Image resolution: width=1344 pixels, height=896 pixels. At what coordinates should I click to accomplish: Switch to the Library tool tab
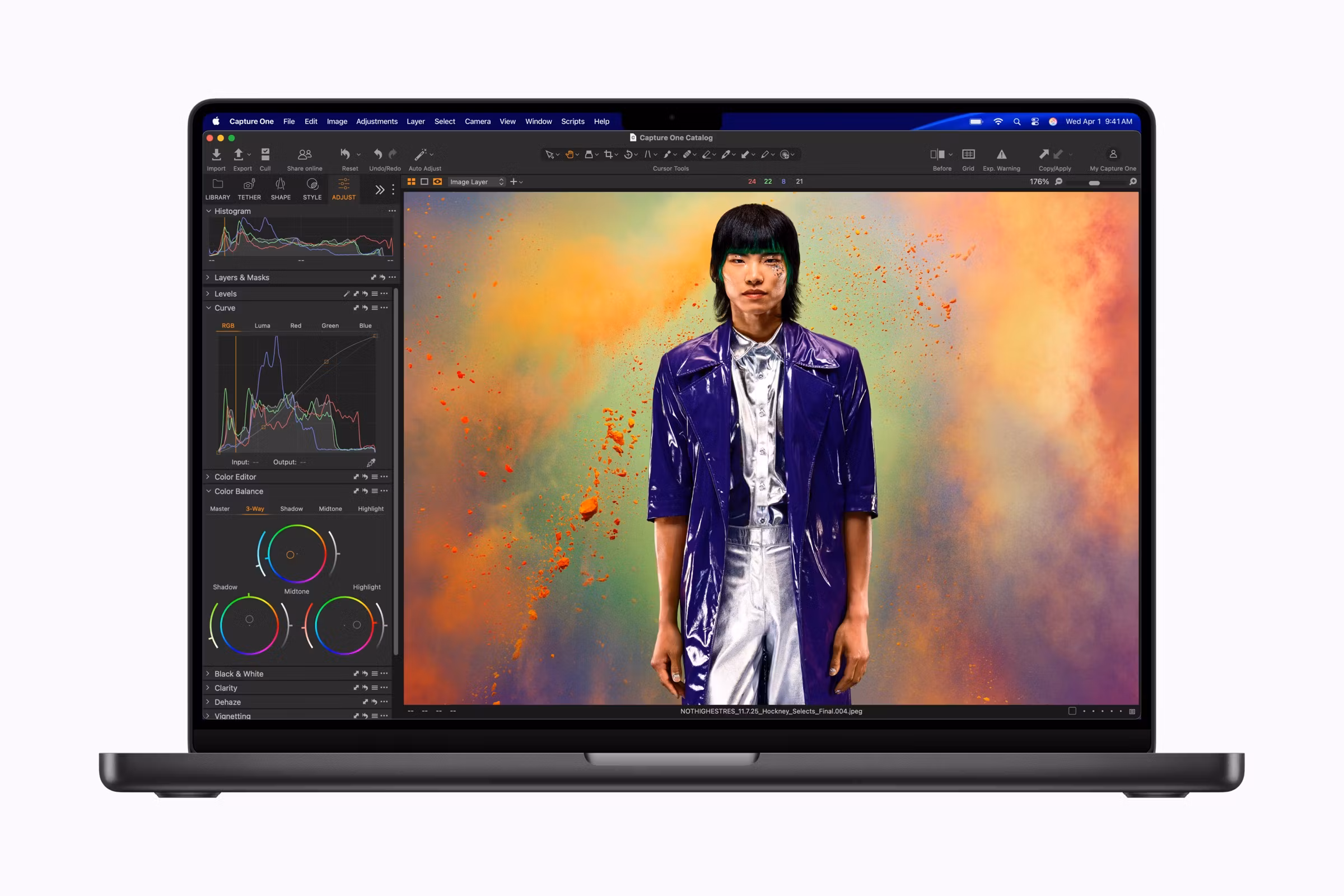(x=217, y=189)
